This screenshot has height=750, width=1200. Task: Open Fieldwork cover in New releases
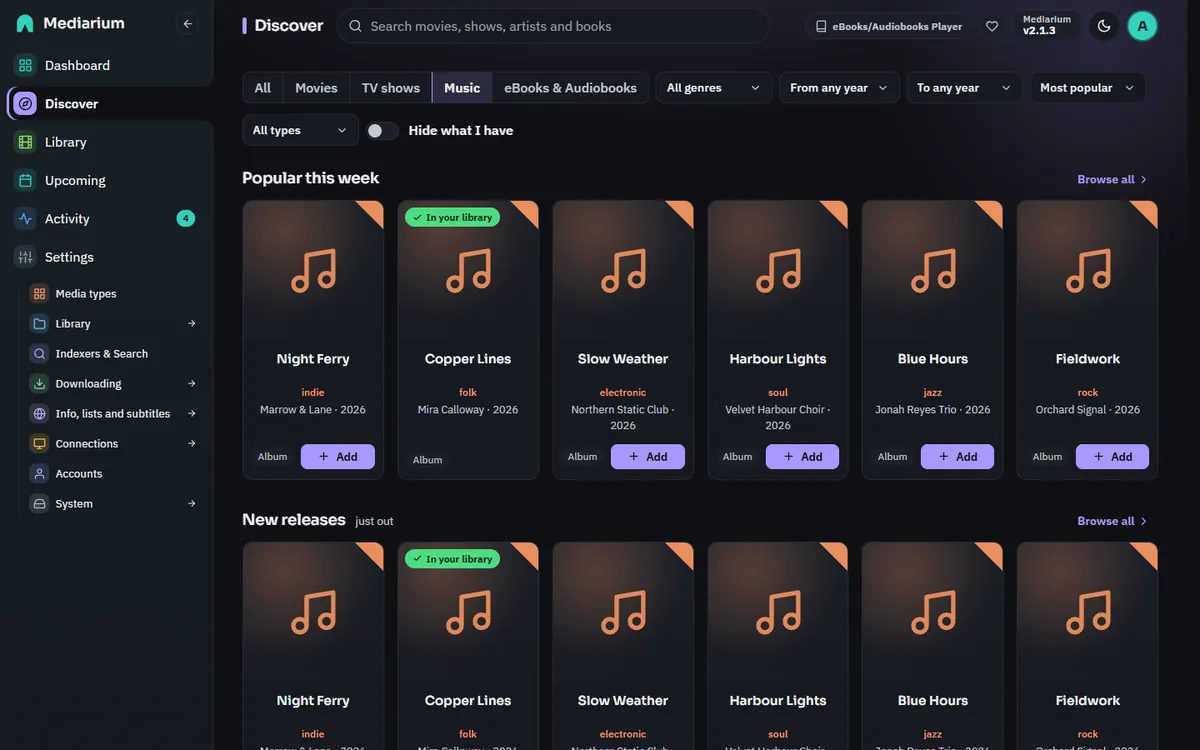(1088, 612)
